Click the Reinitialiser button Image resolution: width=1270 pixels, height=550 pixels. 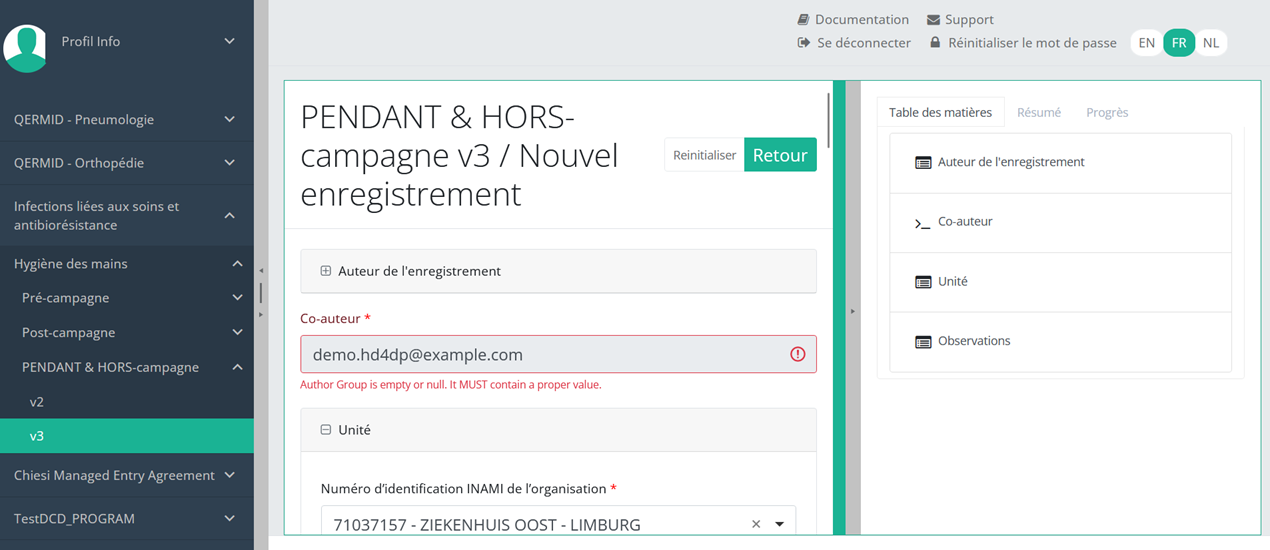click(704, 155)
